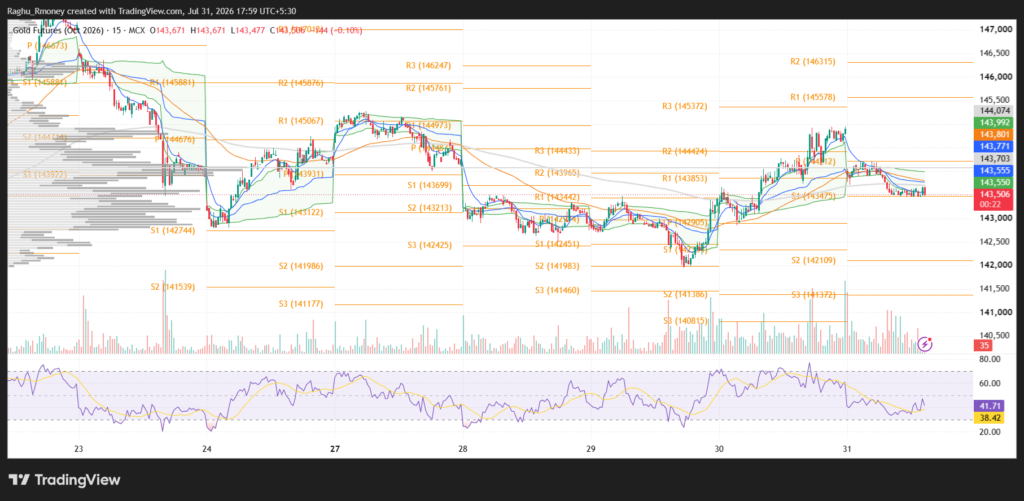Screen dimensions: 1024x501
Task: Click the S1 (142451) pivot label
Action: pyautogui.click(x=557, y=244)
